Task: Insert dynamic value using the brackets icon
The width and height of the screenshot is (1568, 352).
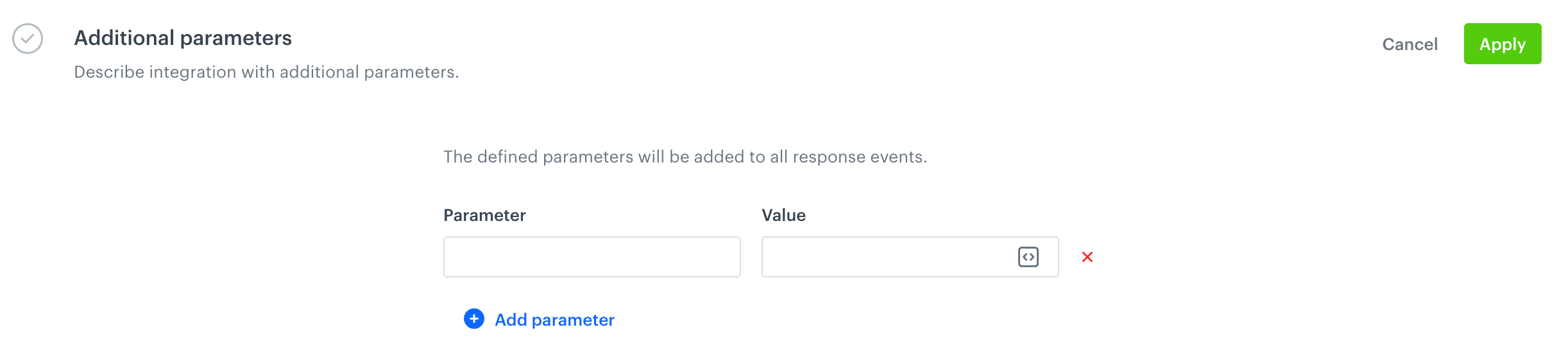Action: 1028,257
